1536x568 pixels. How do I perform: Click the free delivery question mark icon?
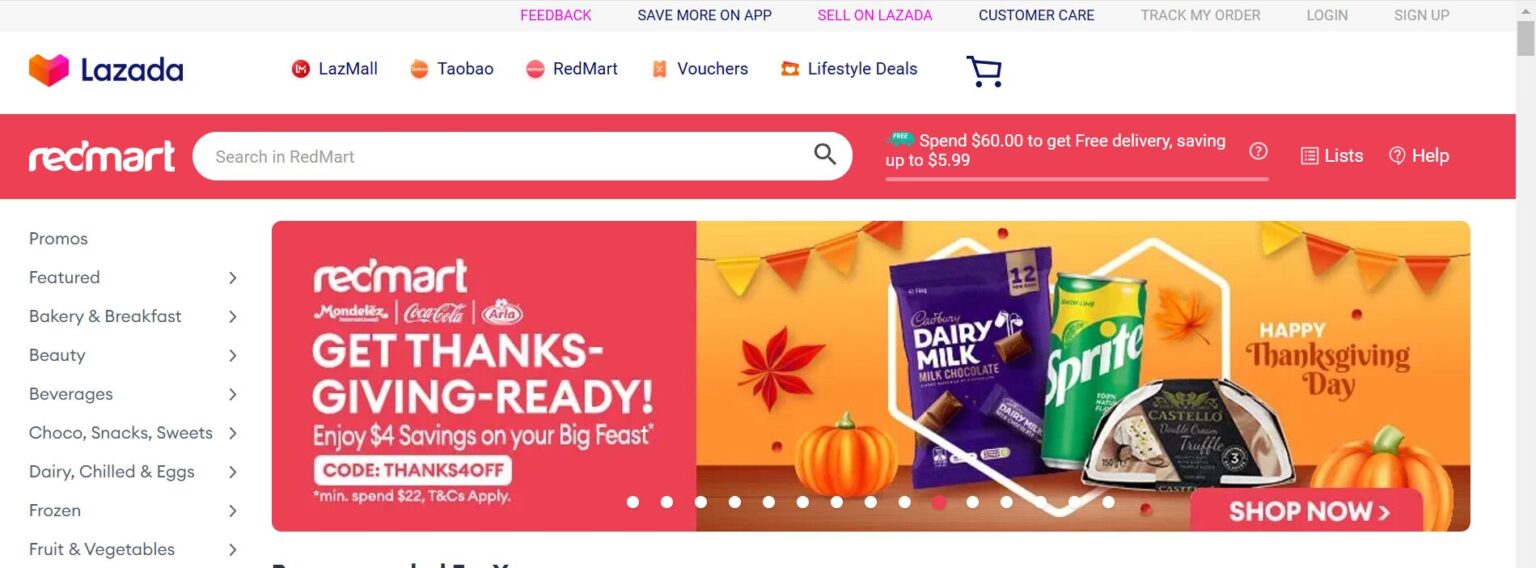click(x=1259, y=151)
